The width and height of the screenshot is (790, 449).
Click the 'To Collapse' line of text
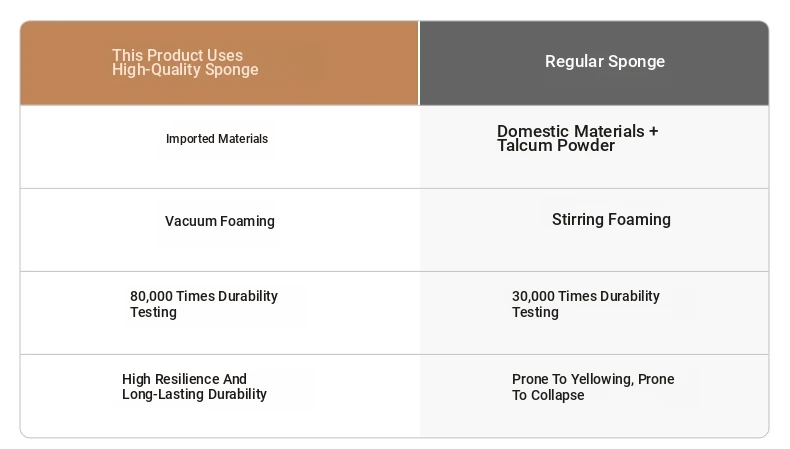[x=548, y=395]
